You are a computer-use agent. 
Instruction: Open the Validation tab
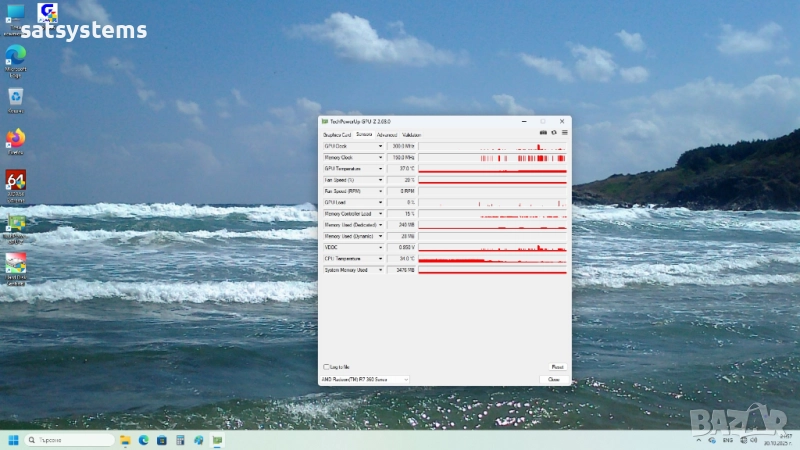click(x=411, y=134)
